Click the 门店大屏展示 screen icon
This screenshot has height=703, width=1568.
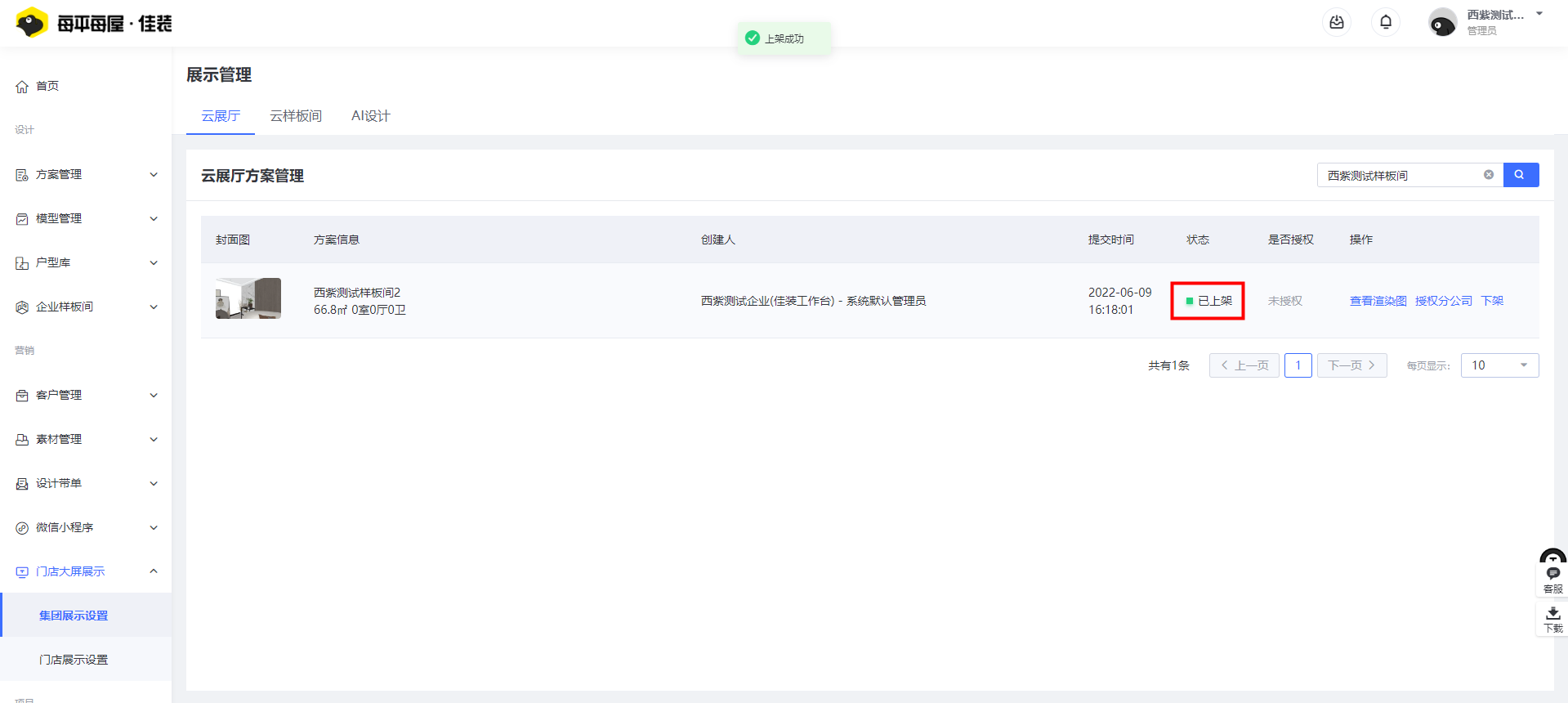click(22, 572)
